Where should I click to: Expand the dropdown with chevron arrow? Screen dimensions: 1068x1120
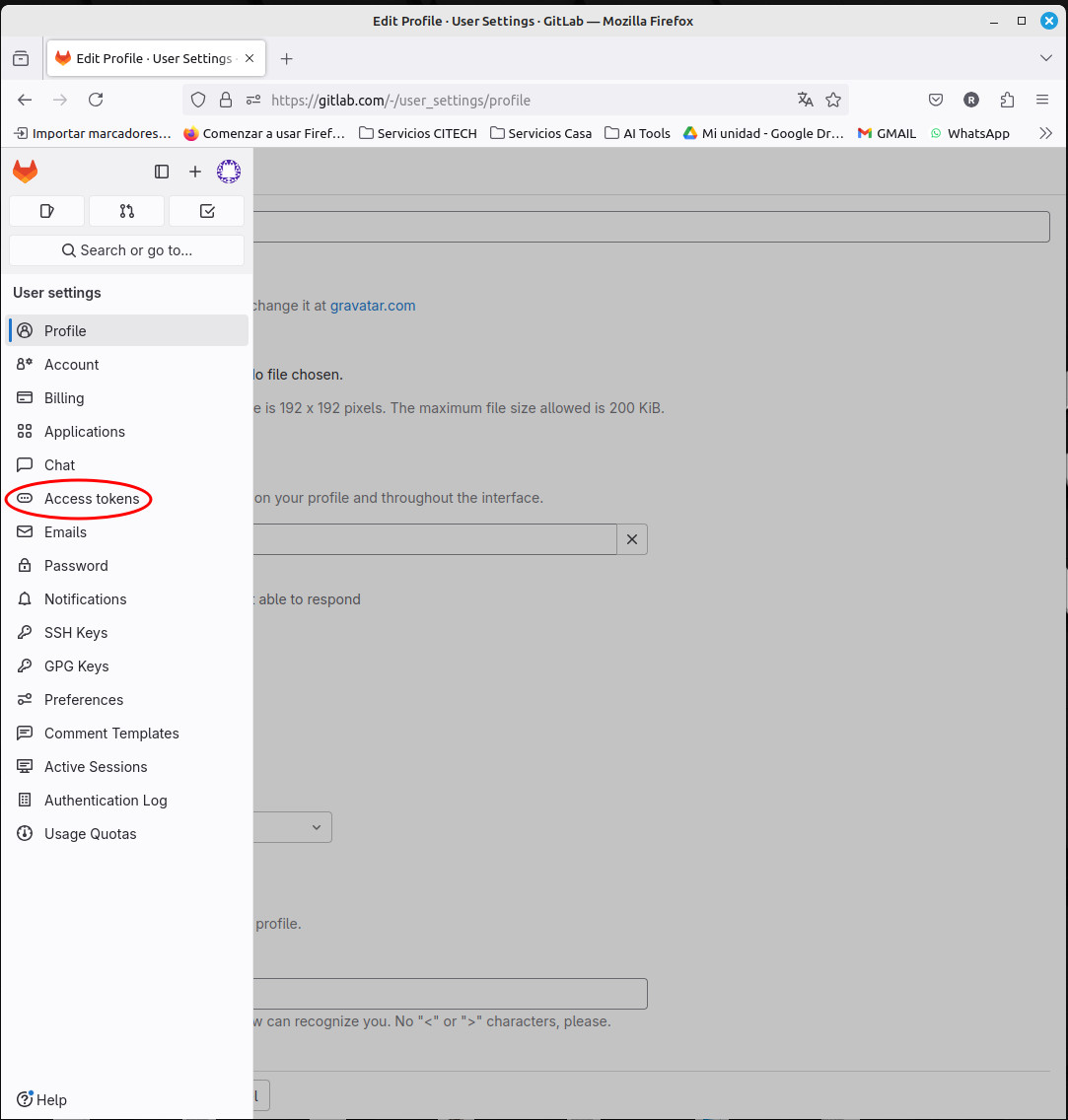316,827
